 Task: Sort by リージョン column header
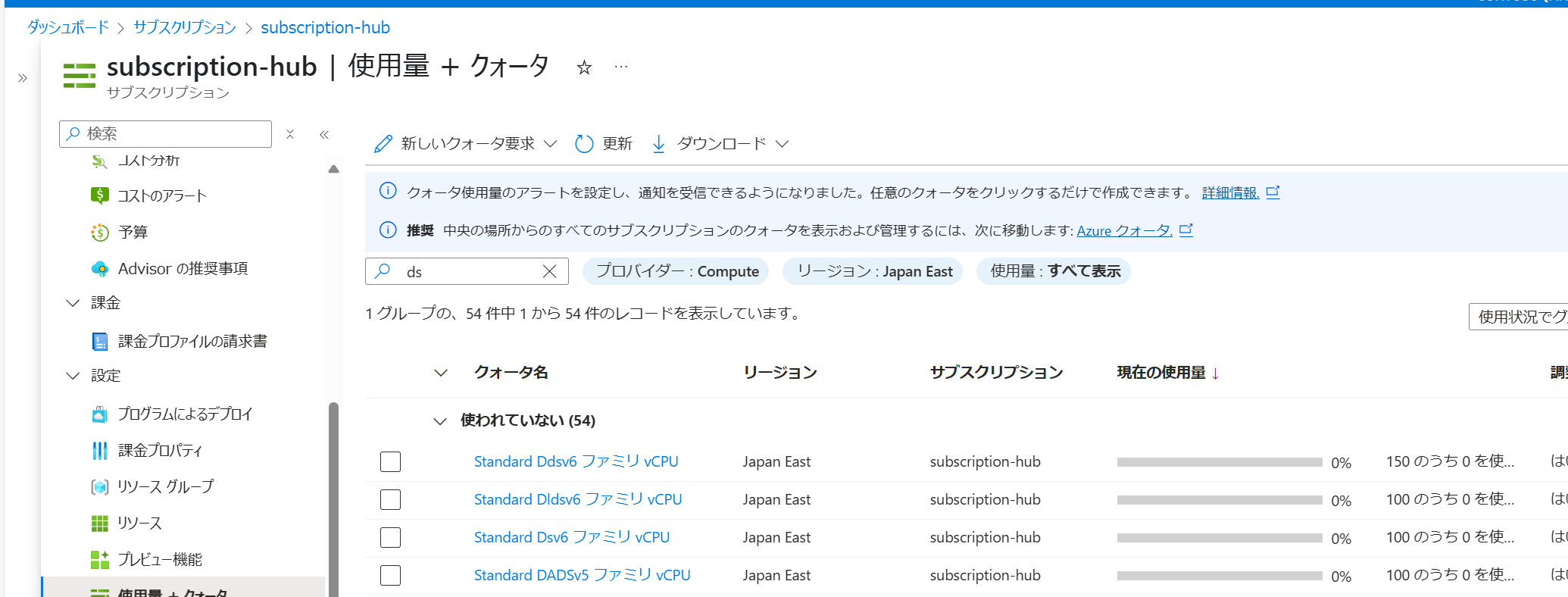pyautogui.click(x=780, y=372)
